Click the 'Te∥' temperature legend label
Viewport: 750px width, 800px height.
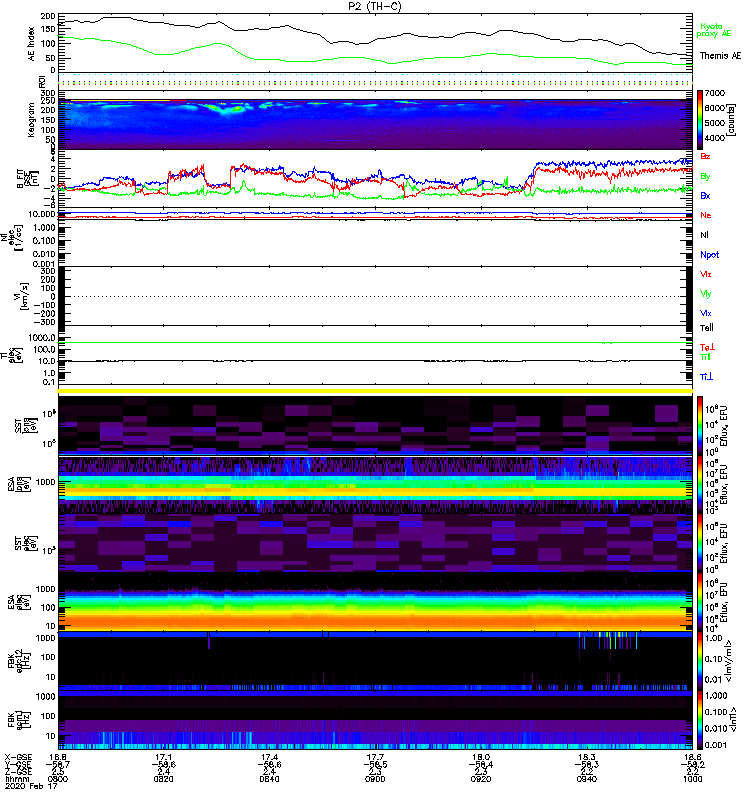[707, 328]
